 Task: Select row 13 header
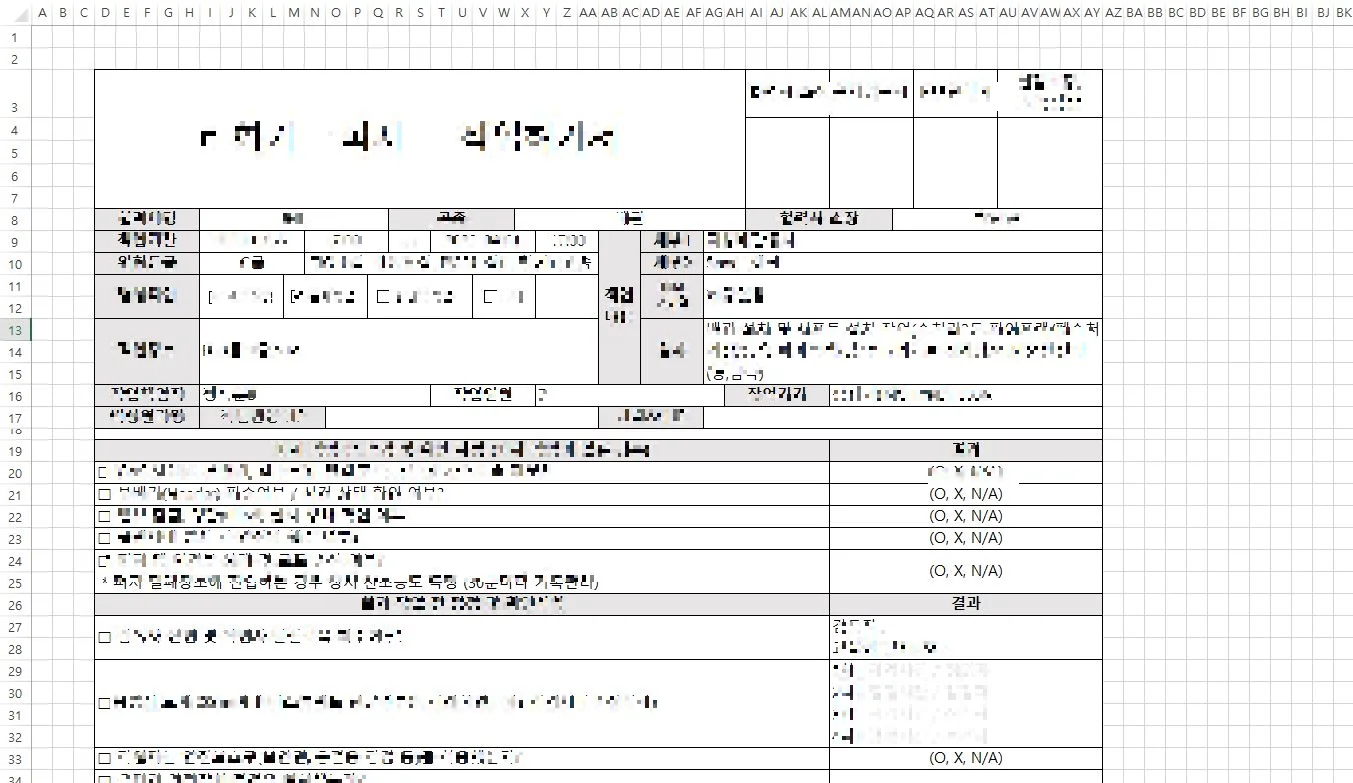pyautogui.click(x=15, y=330)
